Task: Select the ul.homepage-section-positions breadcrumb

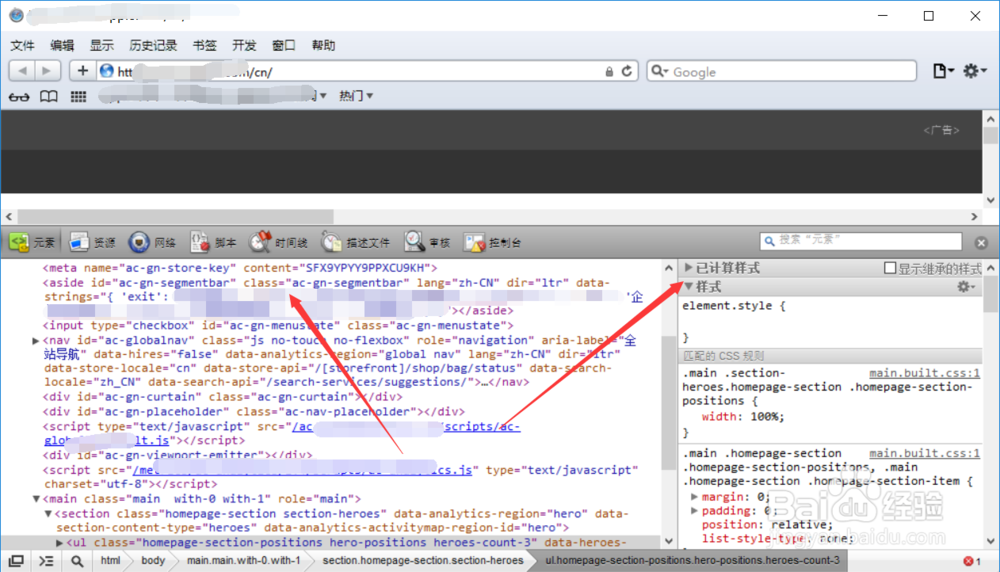Action: pyautogui.click(x=693, y=561)
